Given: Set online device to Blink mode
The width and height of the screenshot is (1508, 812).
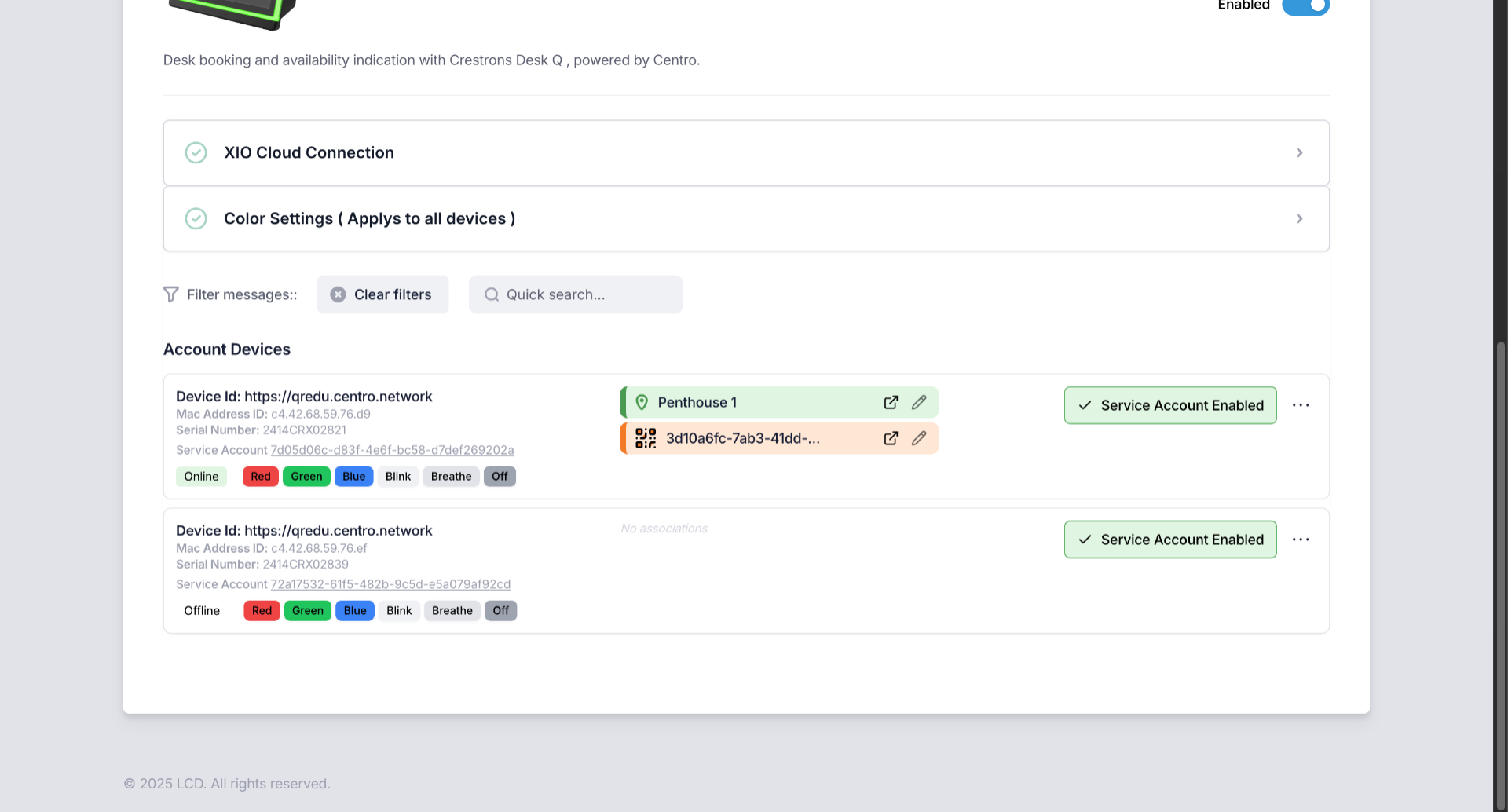Looking at the screenshot, I should click(398, 477).
